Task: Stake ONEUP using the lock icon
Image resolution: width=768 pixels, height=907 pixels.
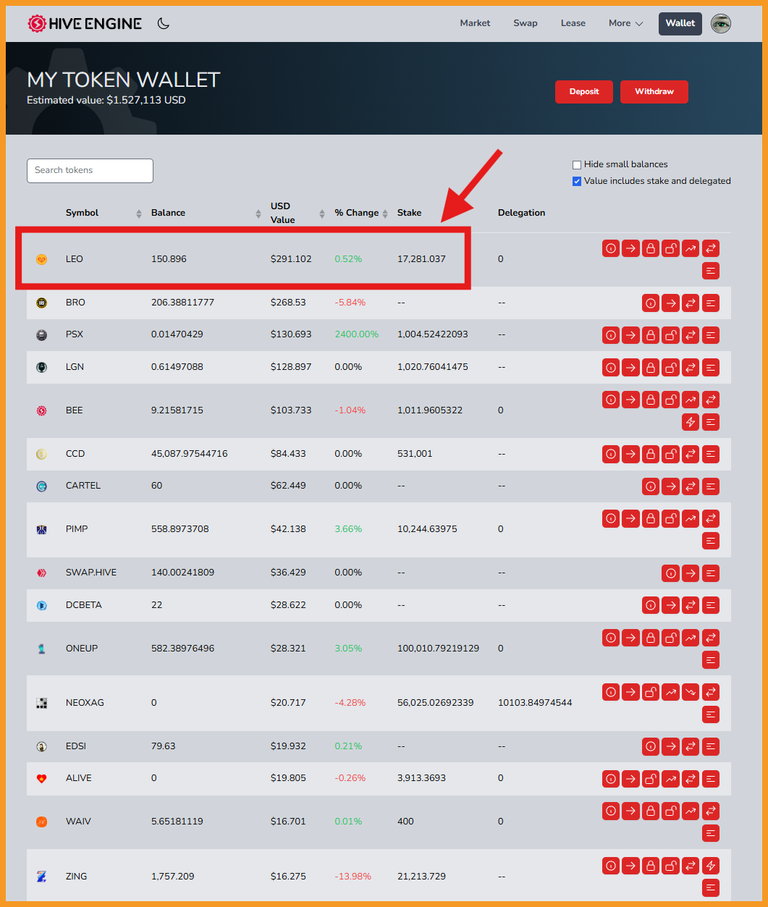Action: [651, 638]
